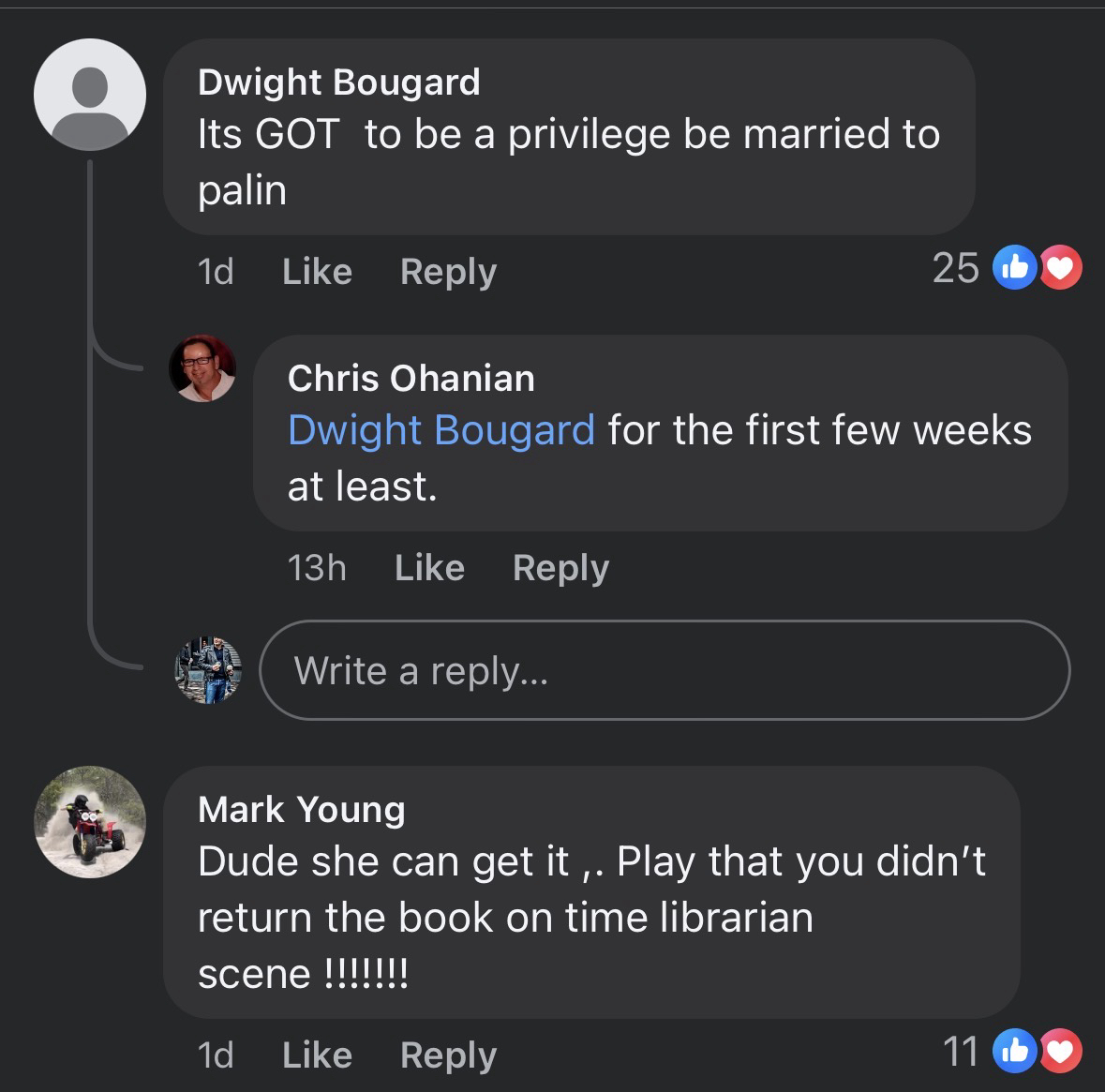1105x1092 pixels.
Task: Click the heart reaction icon on Mark's comment
Action: click(x=1060, y=1051)
